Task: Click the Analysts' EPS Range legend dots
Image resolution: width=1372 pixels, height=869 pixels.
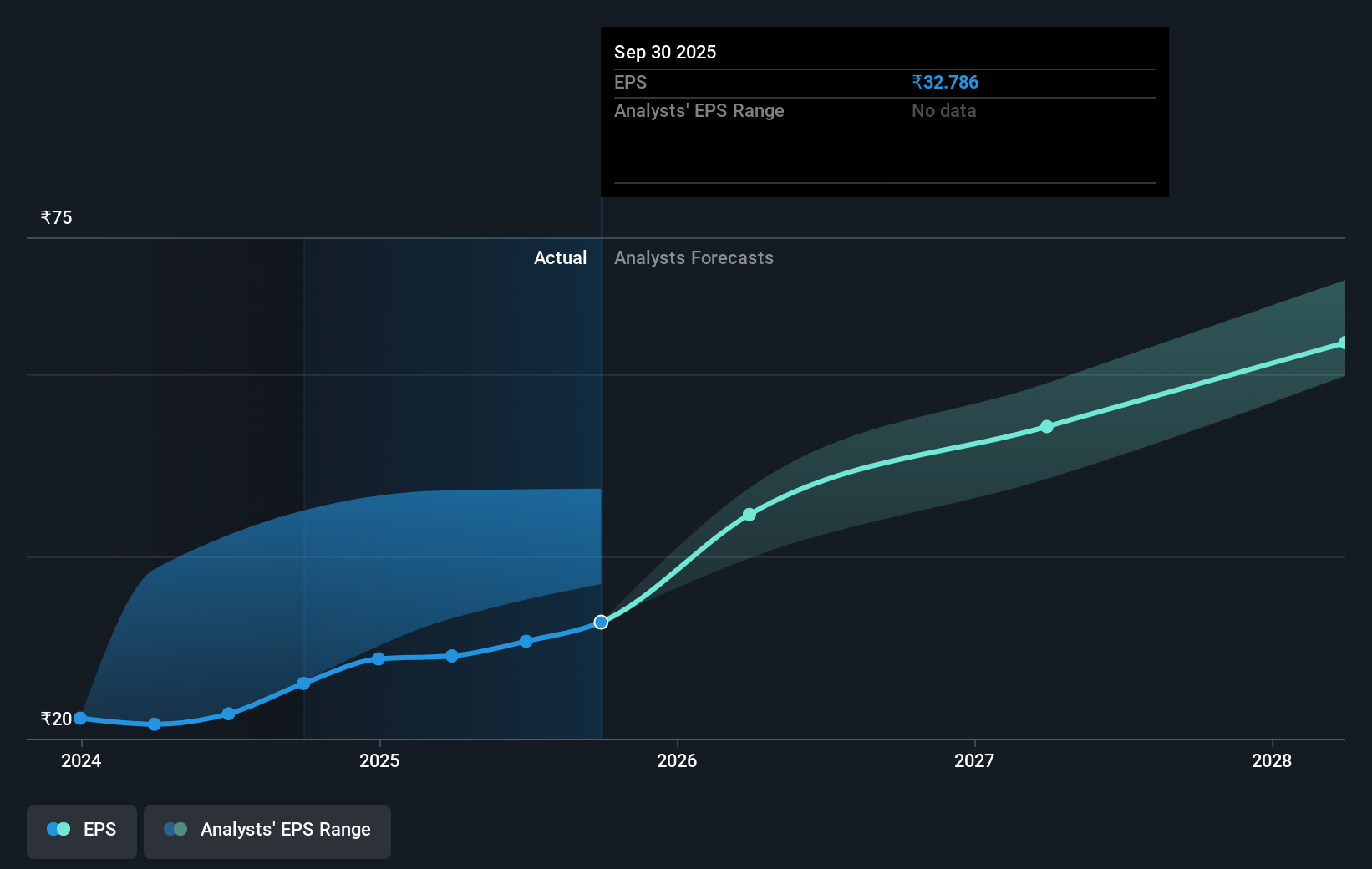Action: click(x=175, y=828)
